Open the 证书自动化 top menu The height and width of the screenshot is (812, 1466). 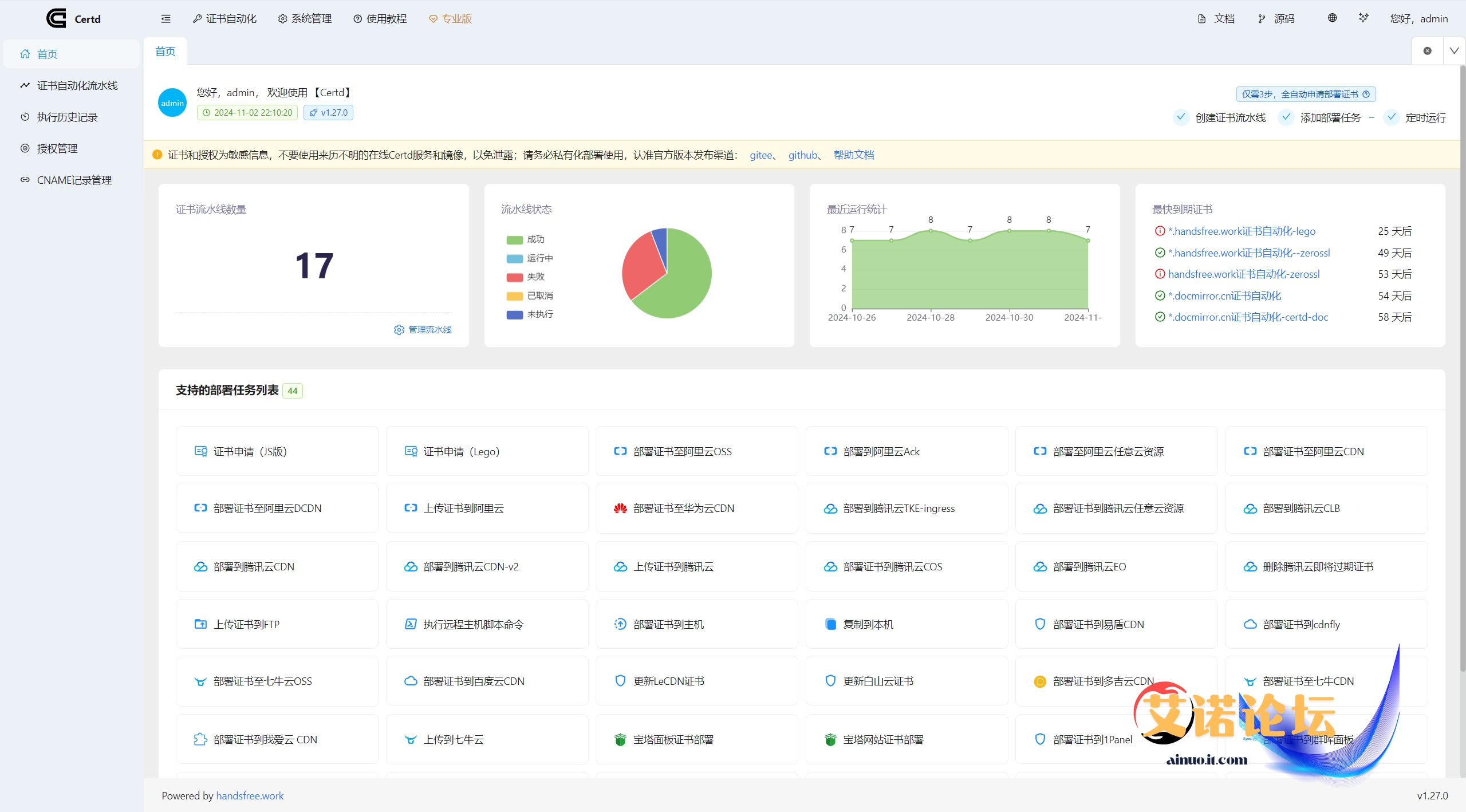[224, 19]
